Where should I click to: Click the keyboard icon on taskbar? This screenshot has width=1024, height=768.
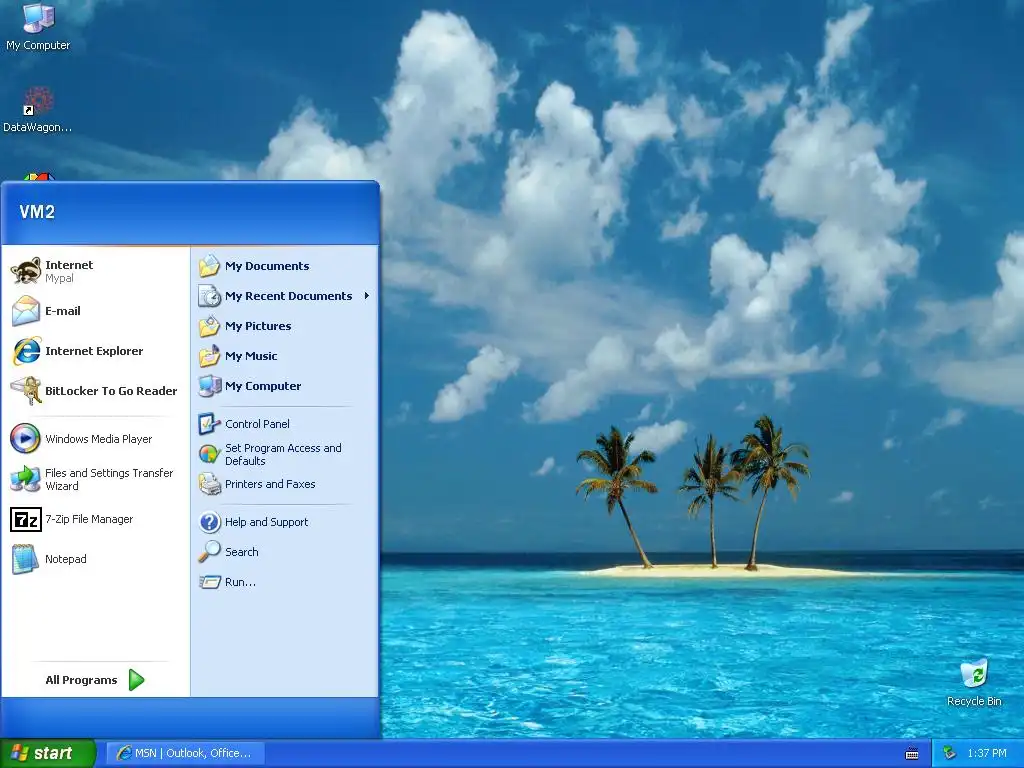coord(912,754)
